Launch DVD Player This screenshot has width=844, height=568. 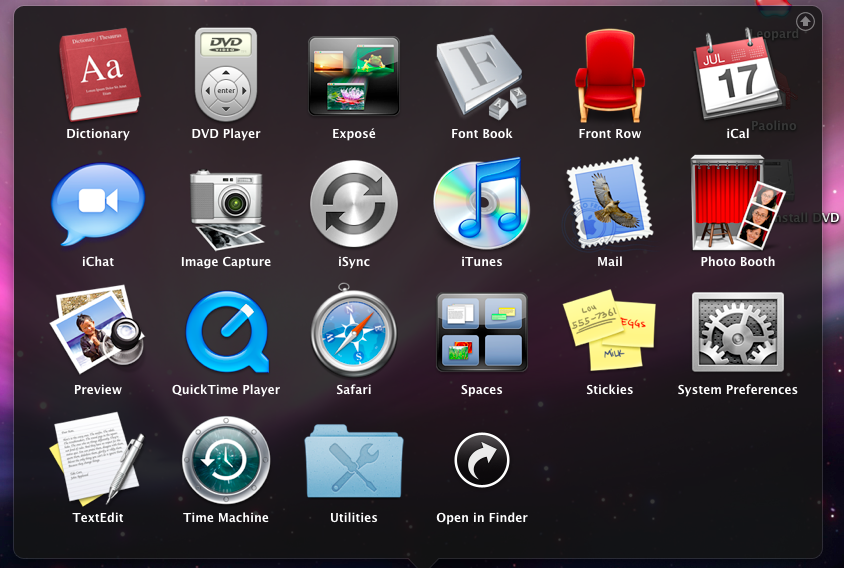pos(226,74)
